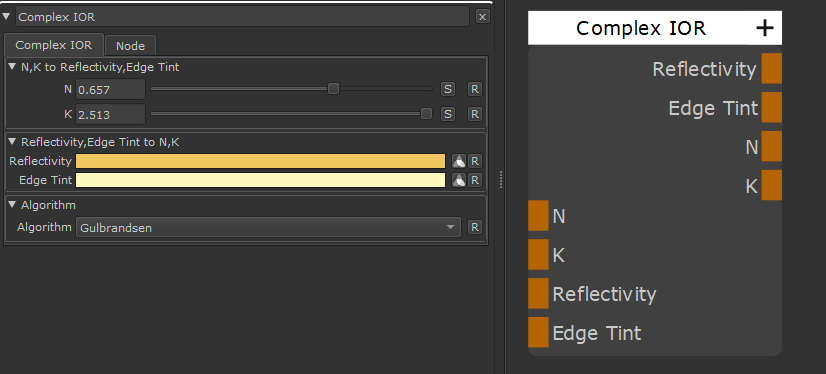Select the Complex IOR tab
Image resolution: width=826 pixels, height=374 pixels.
(53, 45)
